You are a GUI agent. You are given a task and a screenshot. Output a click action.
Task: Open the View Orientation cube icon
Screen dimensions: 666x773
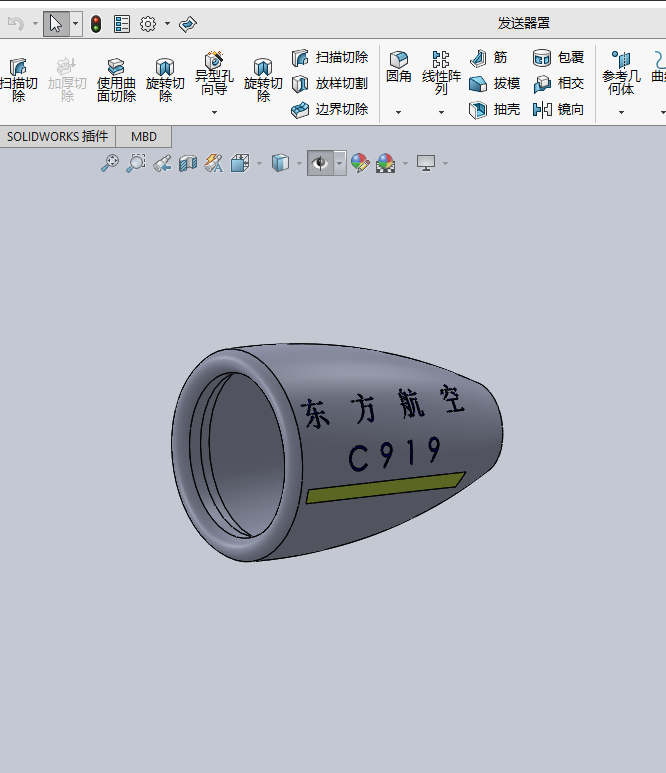[x=240, y=163]
